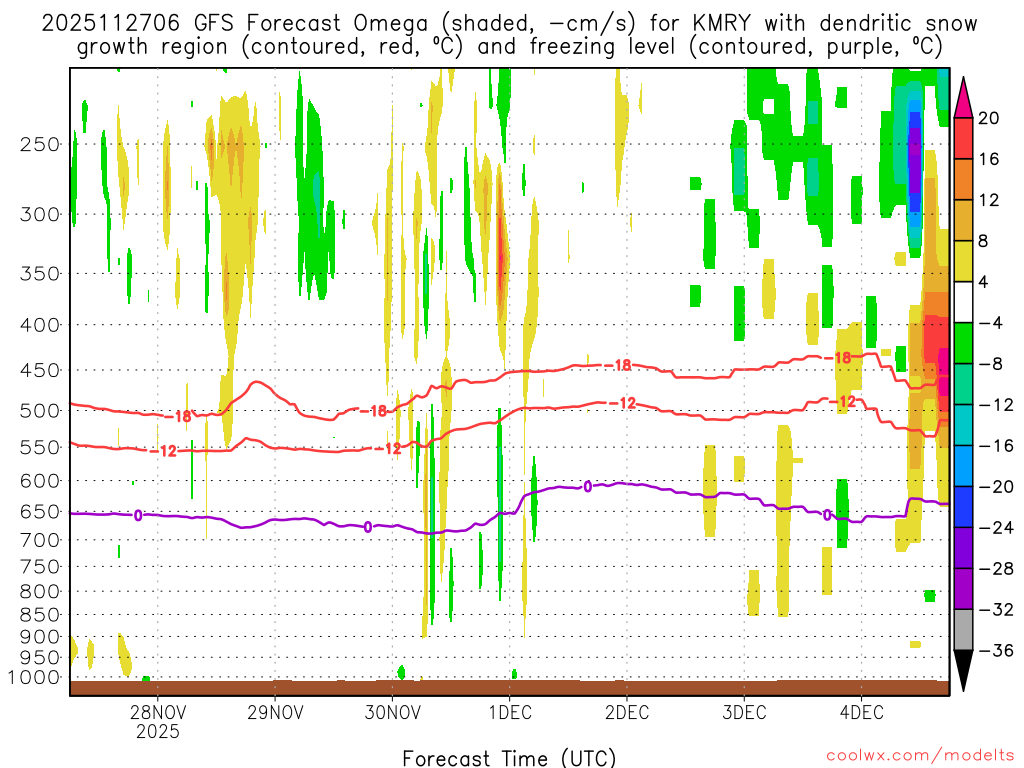Click the 28NOV date label on the time axis
Viewport: 1024px width, 768px height.
158,713
